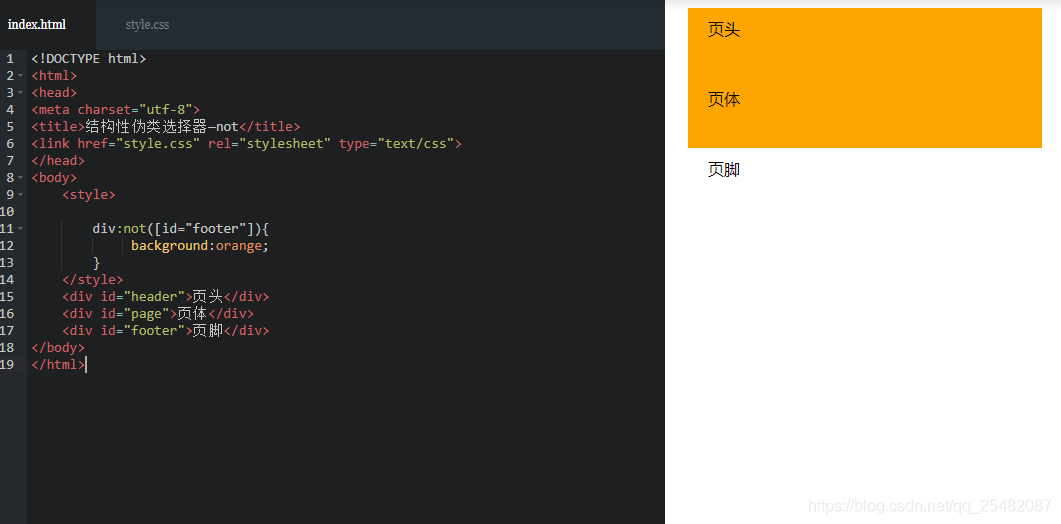Click the 页头 text in preview pane
1061x524 pixels.
tap(724, 30)
